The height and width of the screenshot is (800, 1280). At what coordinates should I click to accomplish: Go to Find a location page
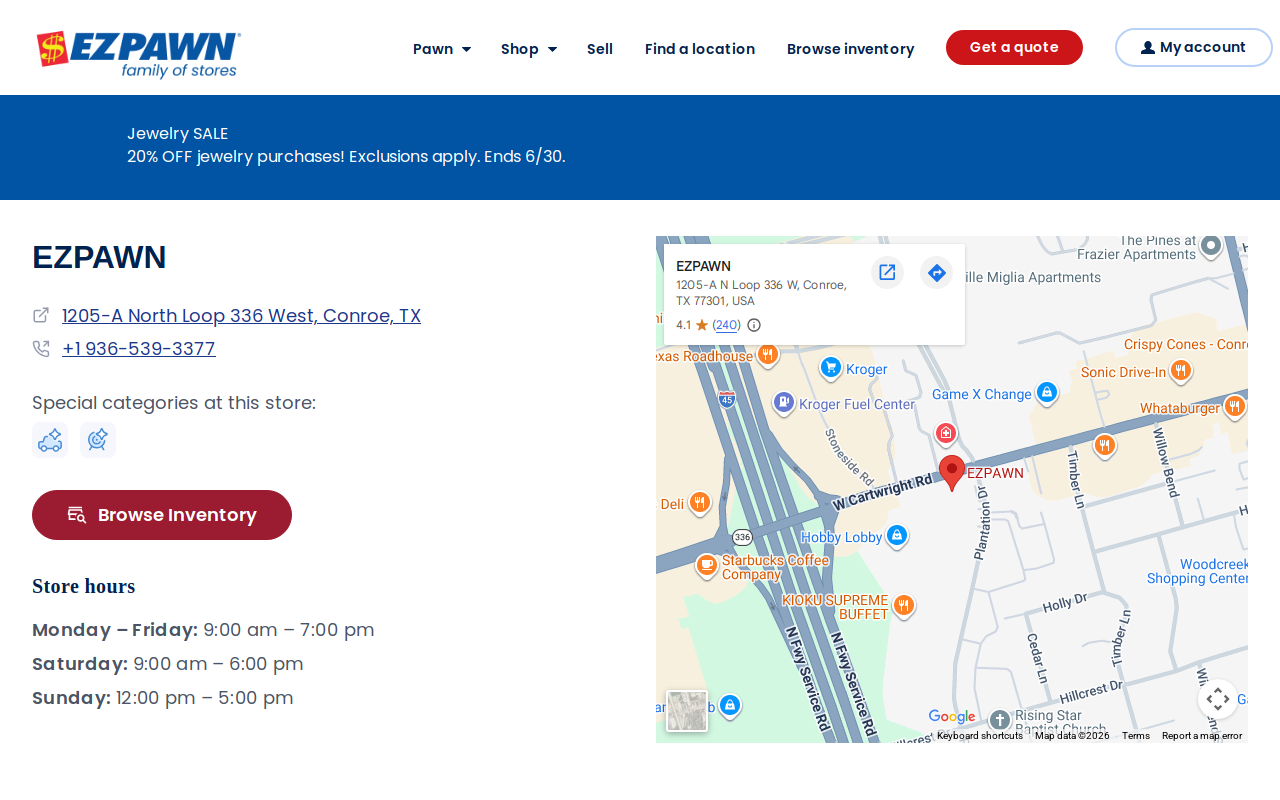tap(700, 49)
